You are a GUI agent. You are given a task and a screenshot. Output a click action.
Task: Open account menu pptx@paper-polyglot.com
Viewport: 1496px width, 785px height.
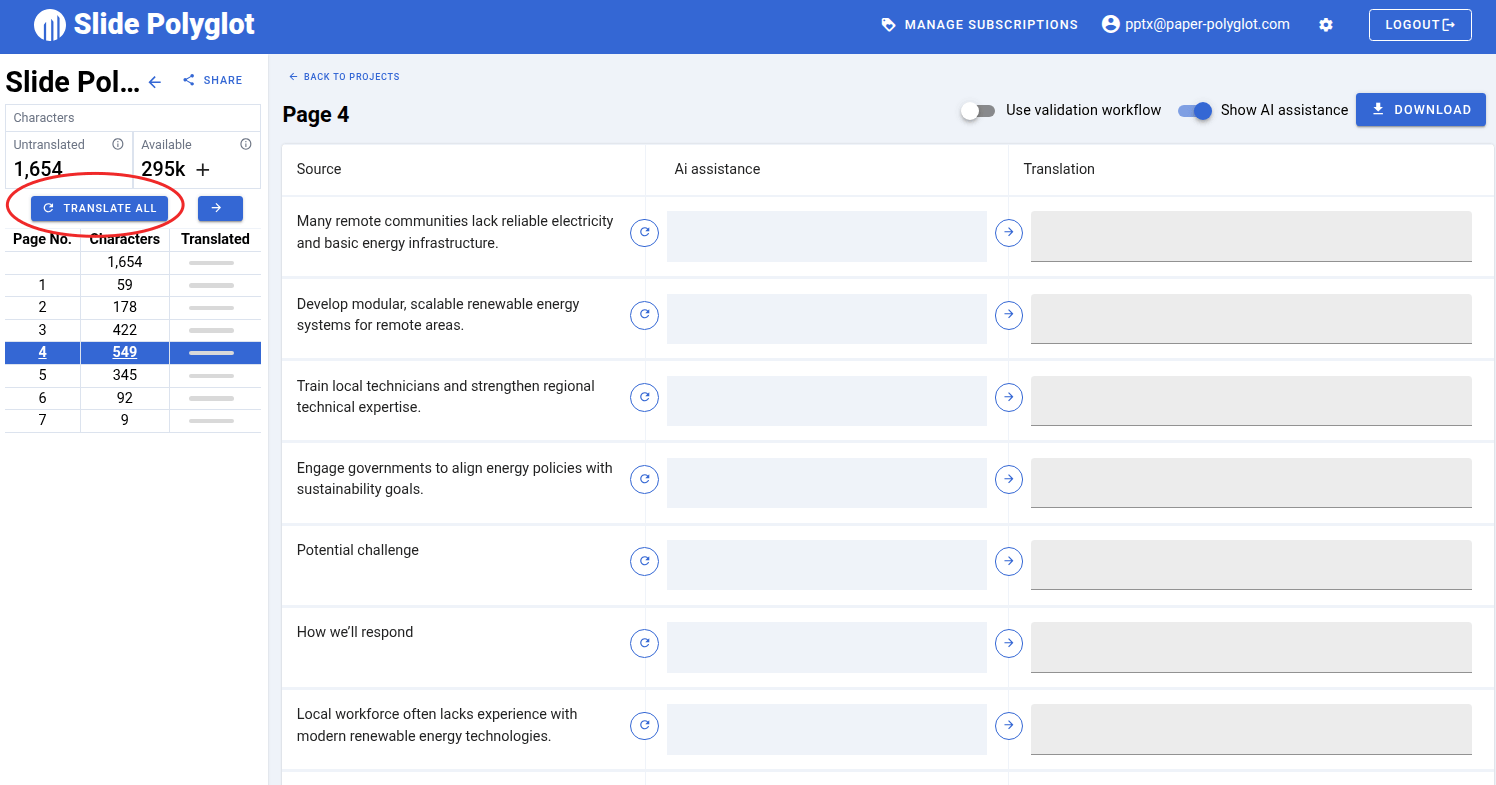tap(1195, 25)
